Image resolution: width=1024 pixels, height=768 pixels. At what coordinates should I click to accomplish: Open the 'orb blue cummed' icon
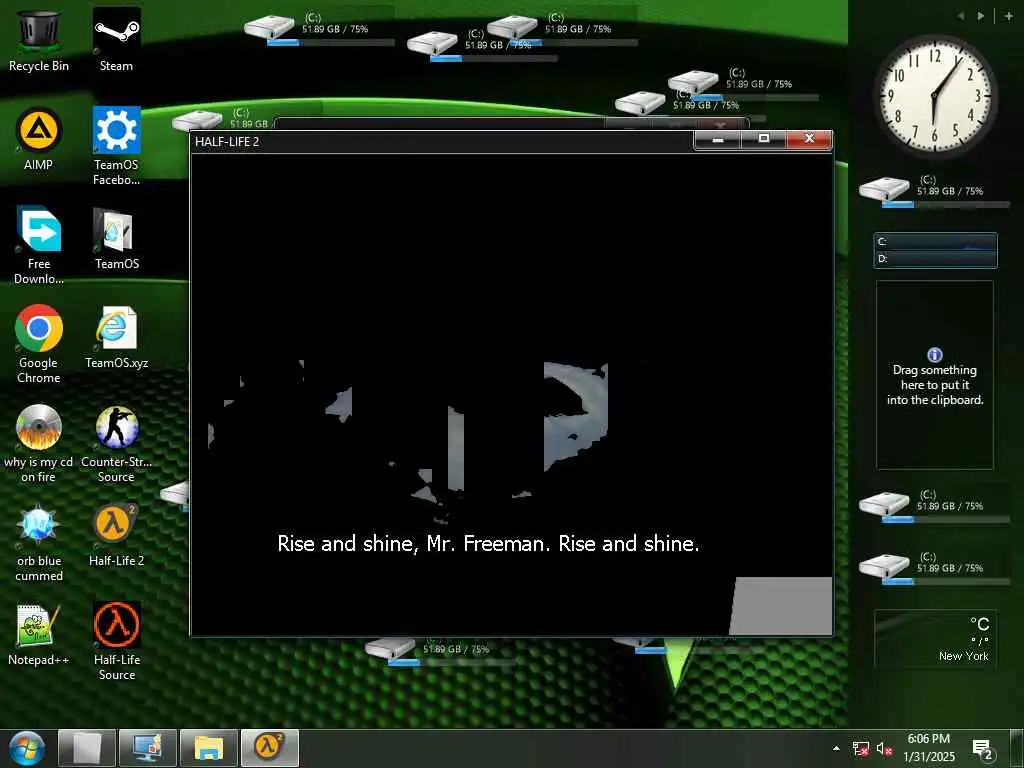click(39, 543)
